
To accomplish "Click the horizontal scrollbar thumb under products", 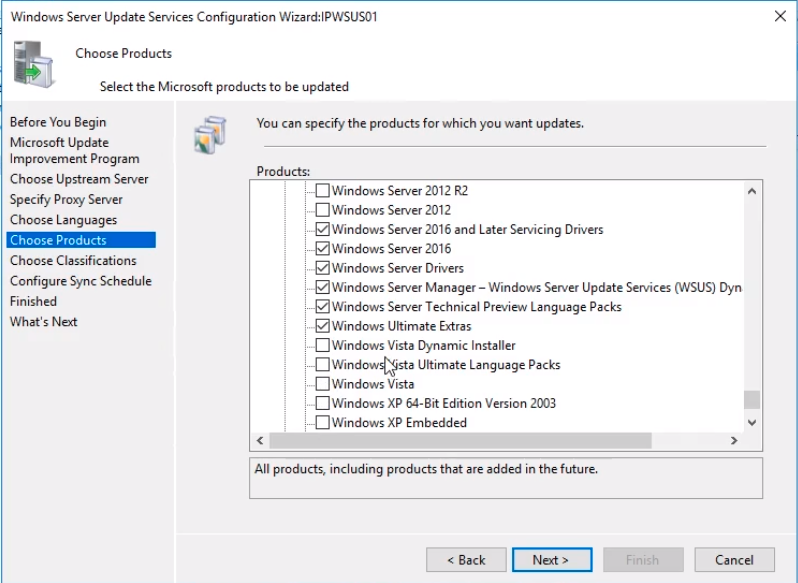I will 460,440.
